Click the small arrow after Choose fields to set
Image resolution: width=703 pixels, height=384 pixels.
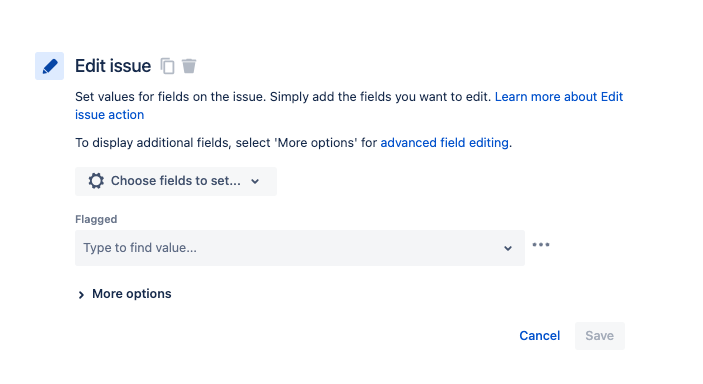click(255, 181)
